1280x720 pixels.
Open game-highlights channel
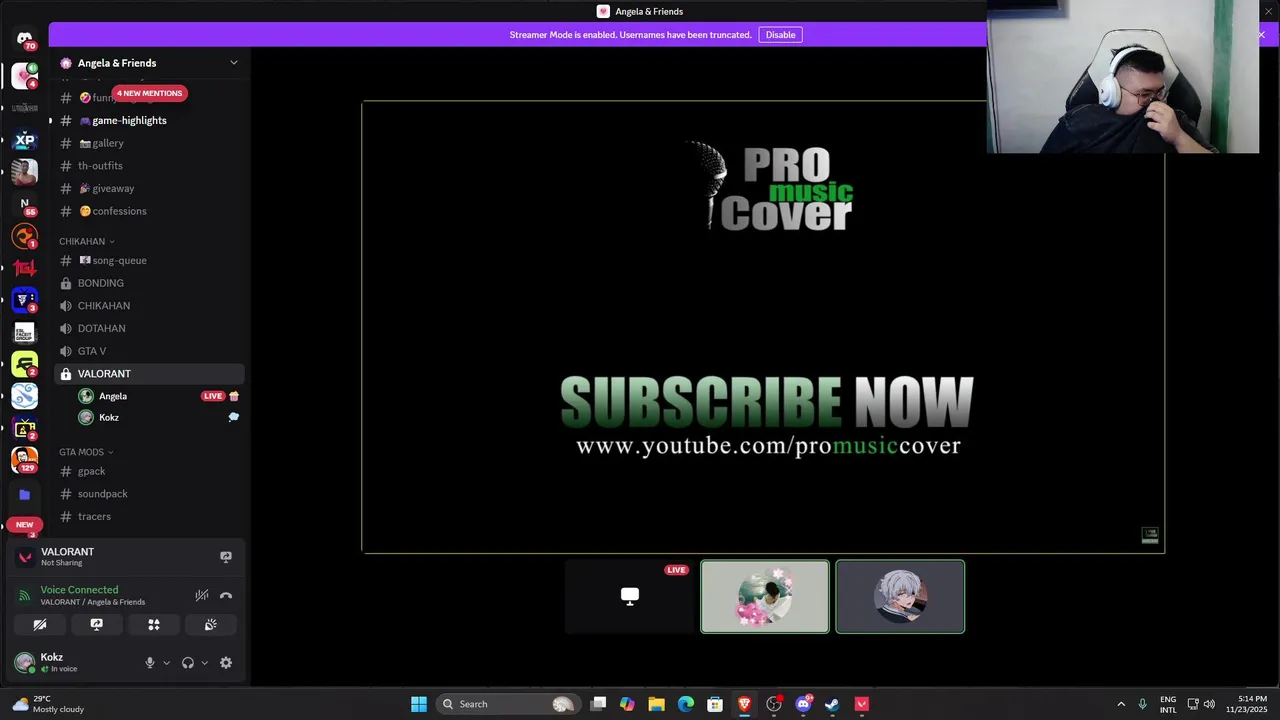click(x=150, y=120)
